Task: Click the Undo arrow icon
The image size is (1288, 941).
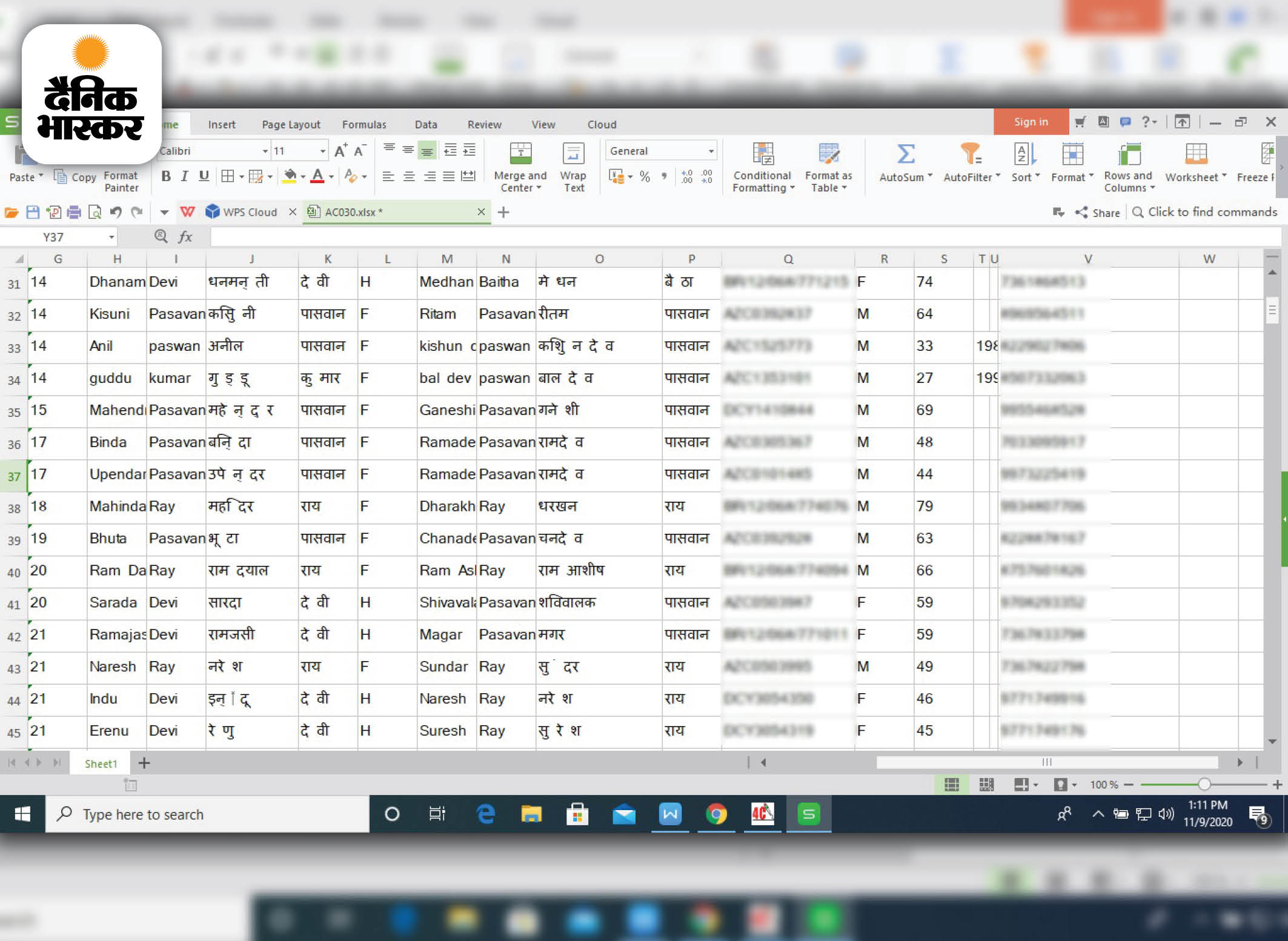Action: point(116,212)
